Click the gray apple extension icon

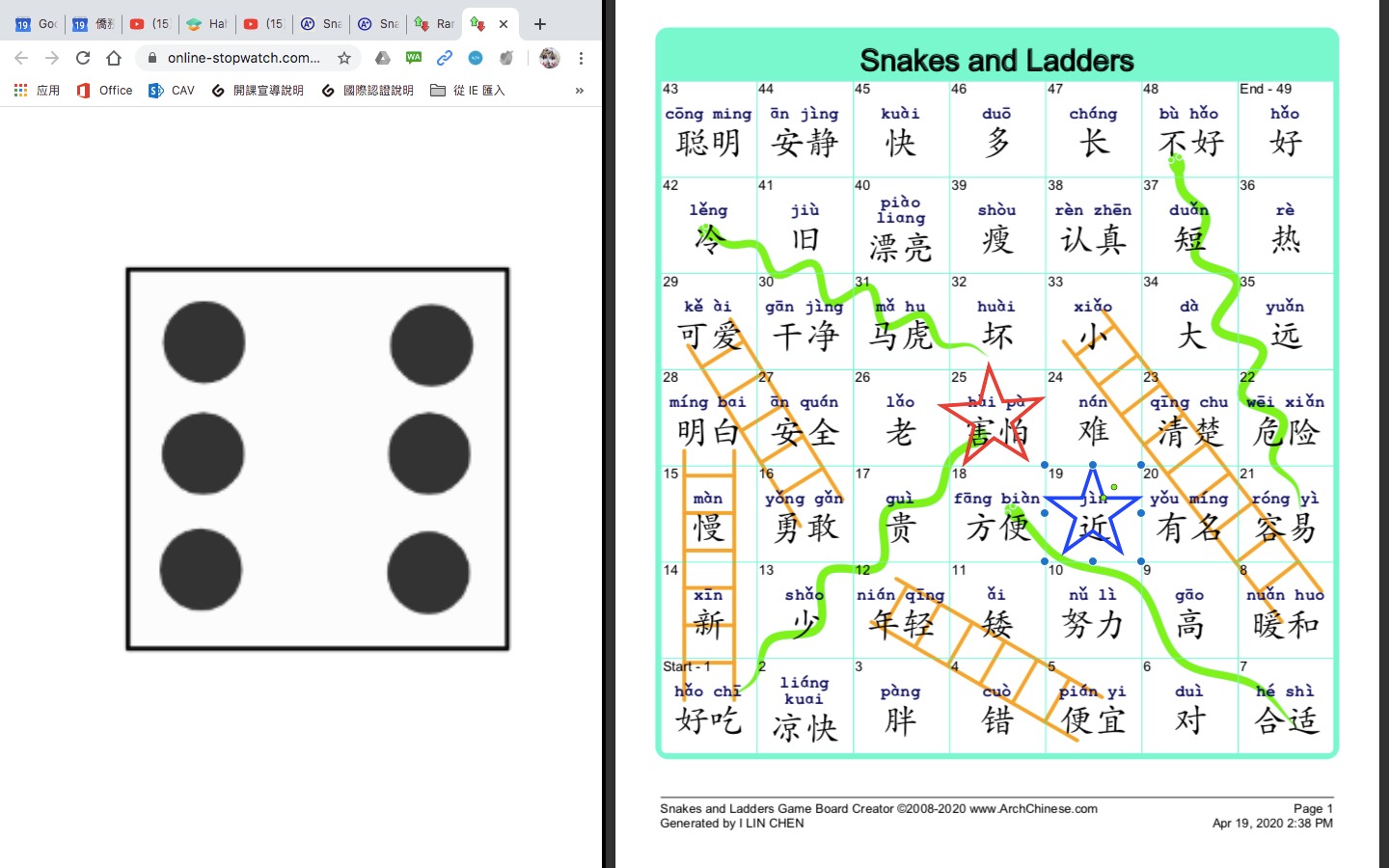(506, 58)
